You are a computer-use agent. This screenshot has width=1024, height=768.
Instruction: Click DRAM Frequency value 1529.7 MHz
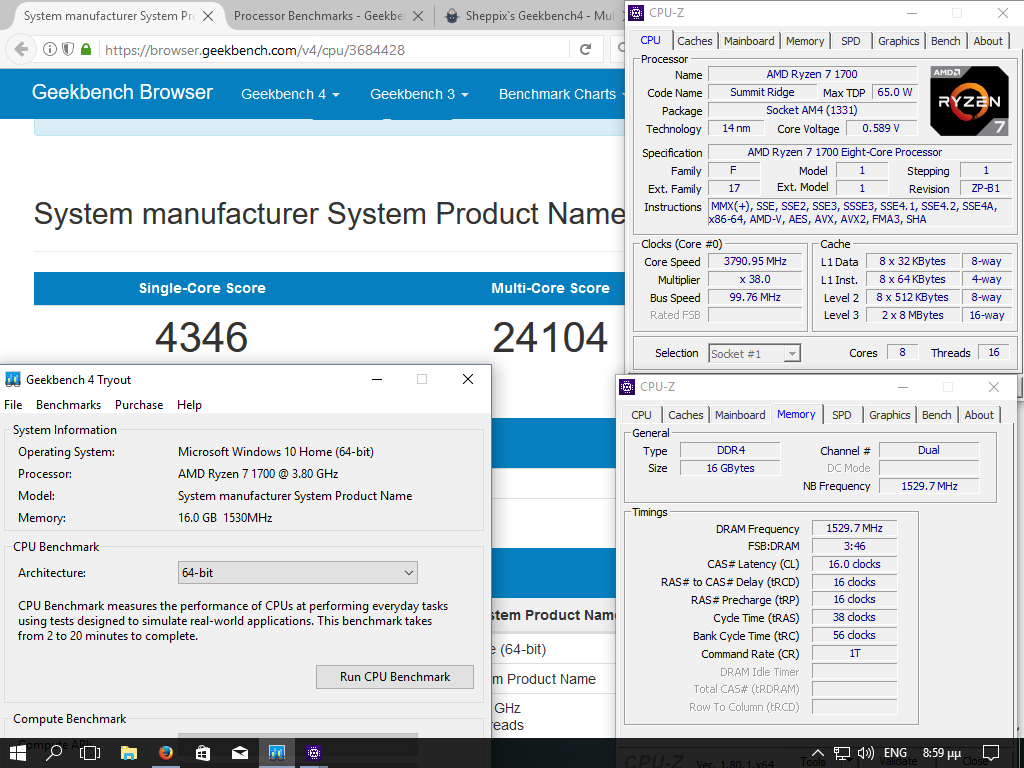coord(854,528)
